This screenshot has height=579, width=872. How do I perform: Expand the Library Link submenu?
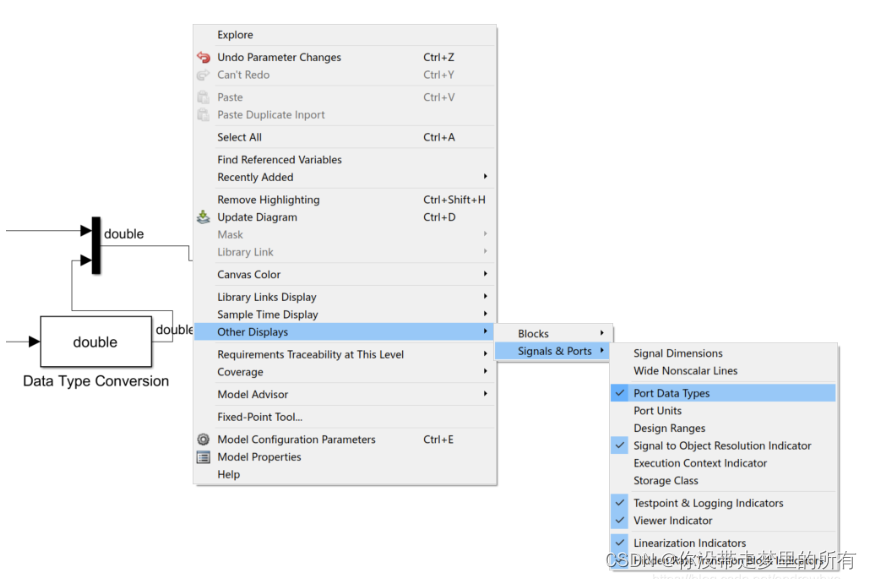point(345,253)
